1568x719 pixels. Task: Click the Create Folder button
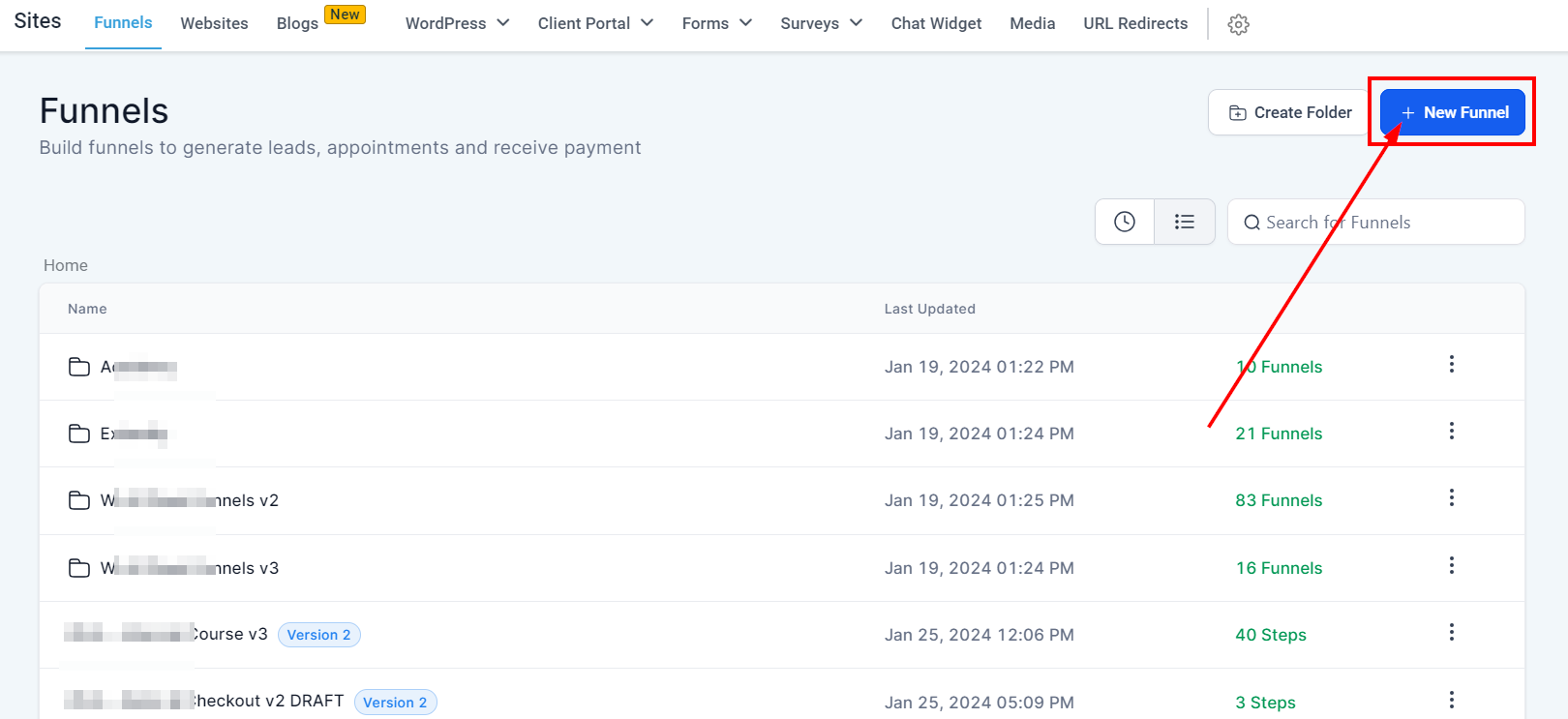coord(1289,112)
